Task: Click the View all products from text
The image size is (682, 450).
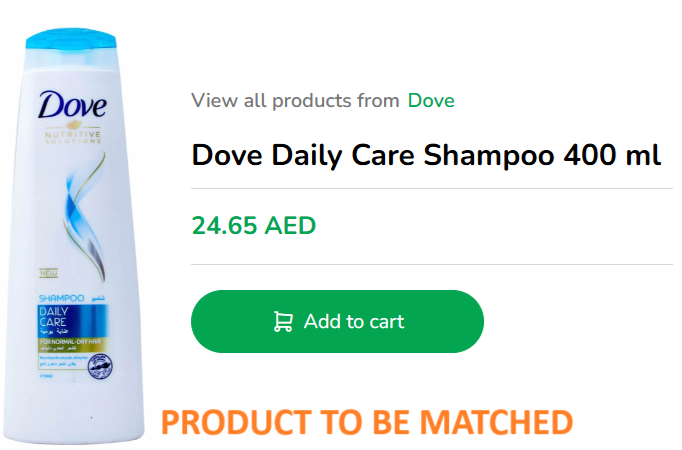Action: point(295,101)
